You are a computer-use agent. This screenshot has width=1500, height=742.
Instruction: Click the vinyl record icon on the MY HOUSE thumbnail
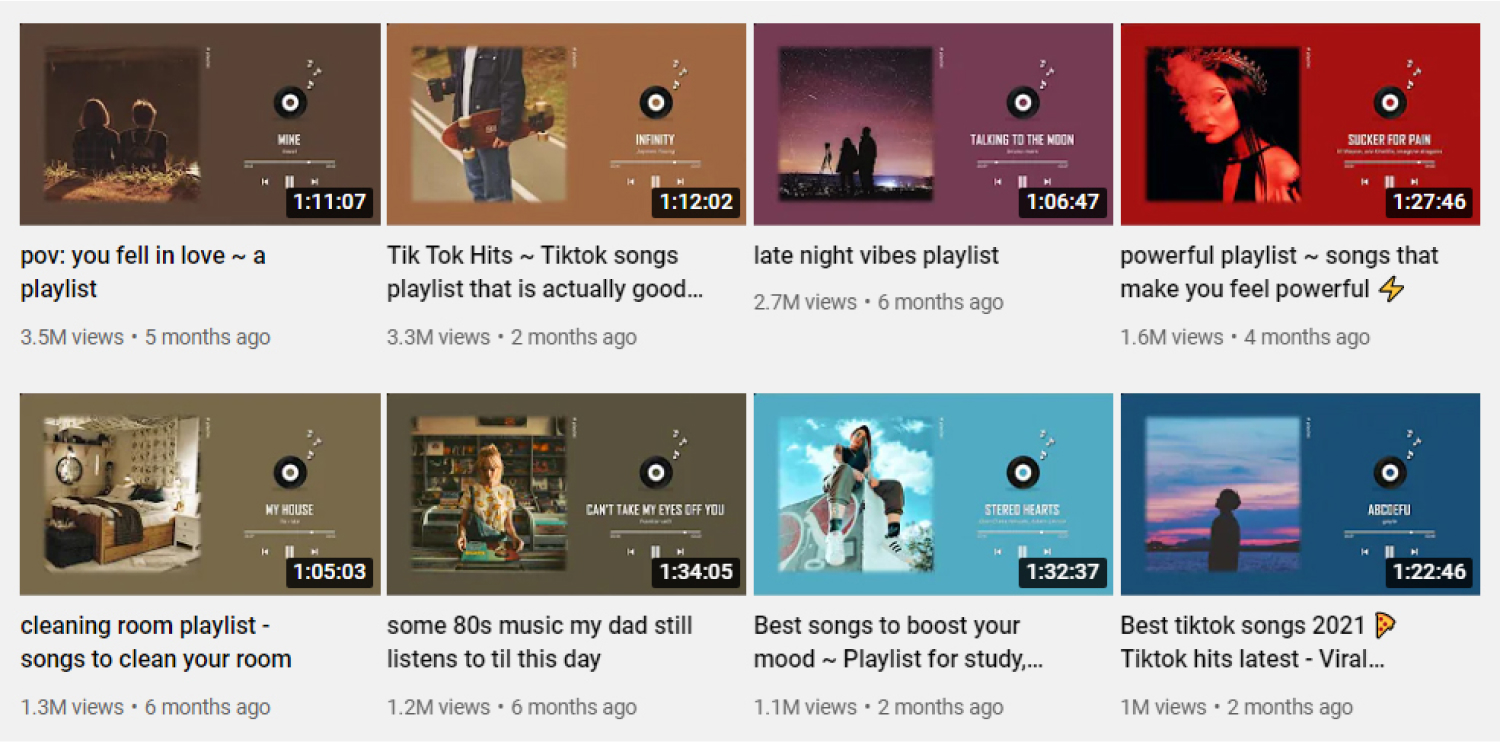tap(289, 471)
